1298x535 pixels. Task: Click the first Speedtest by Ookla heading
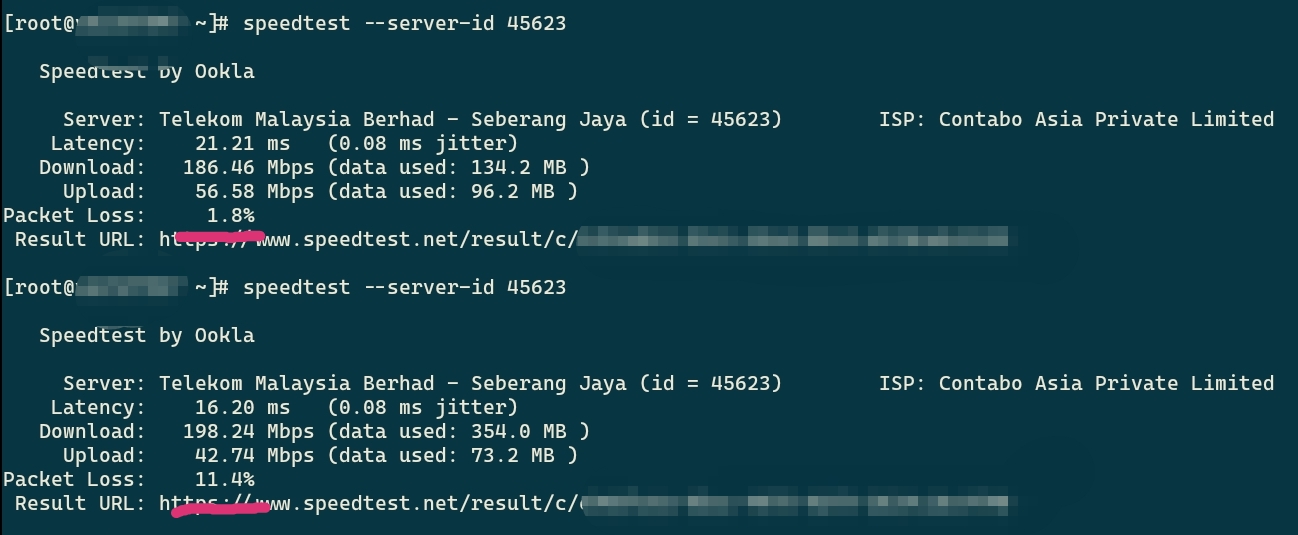147,71
